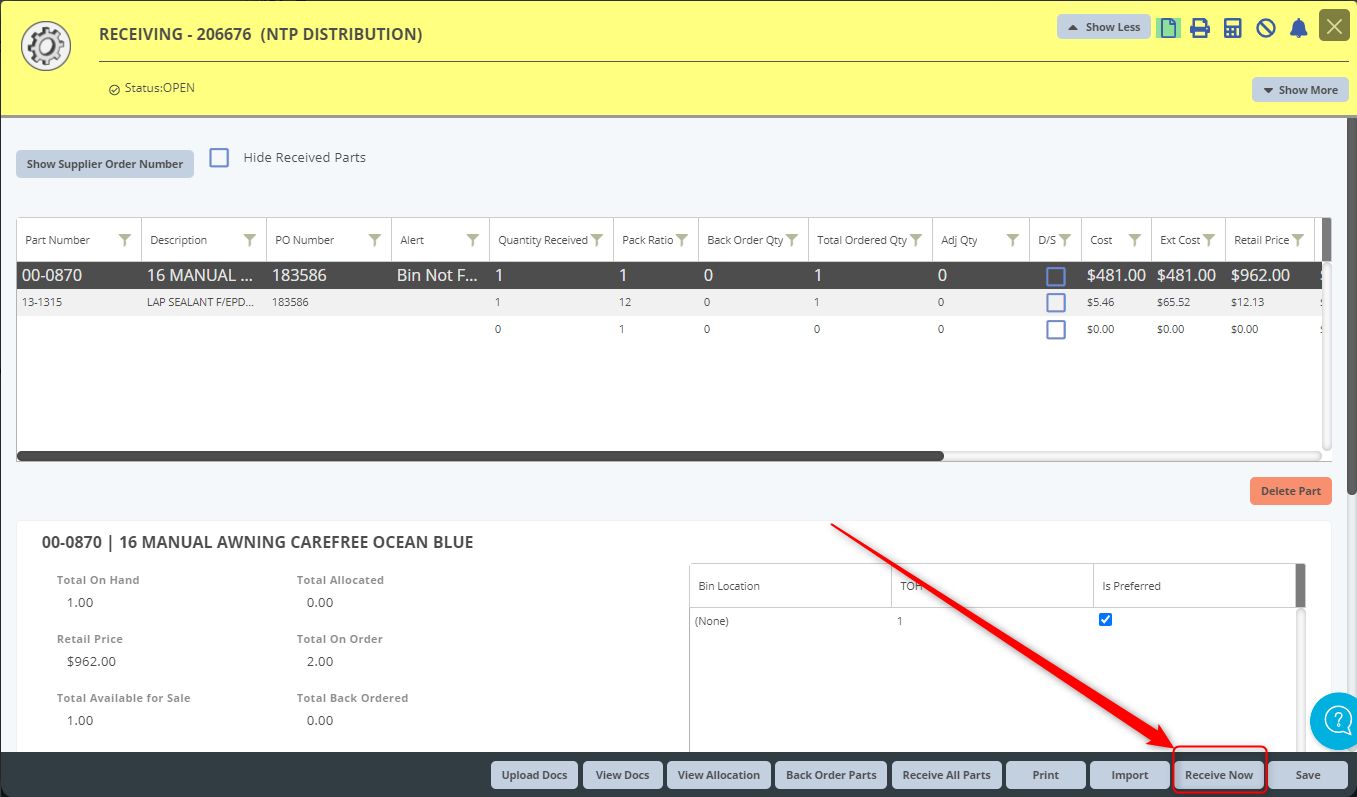The image size is (1357, 797).
Task: Click the Retail Price filter funnel icon
Action: click(1298, 240)
